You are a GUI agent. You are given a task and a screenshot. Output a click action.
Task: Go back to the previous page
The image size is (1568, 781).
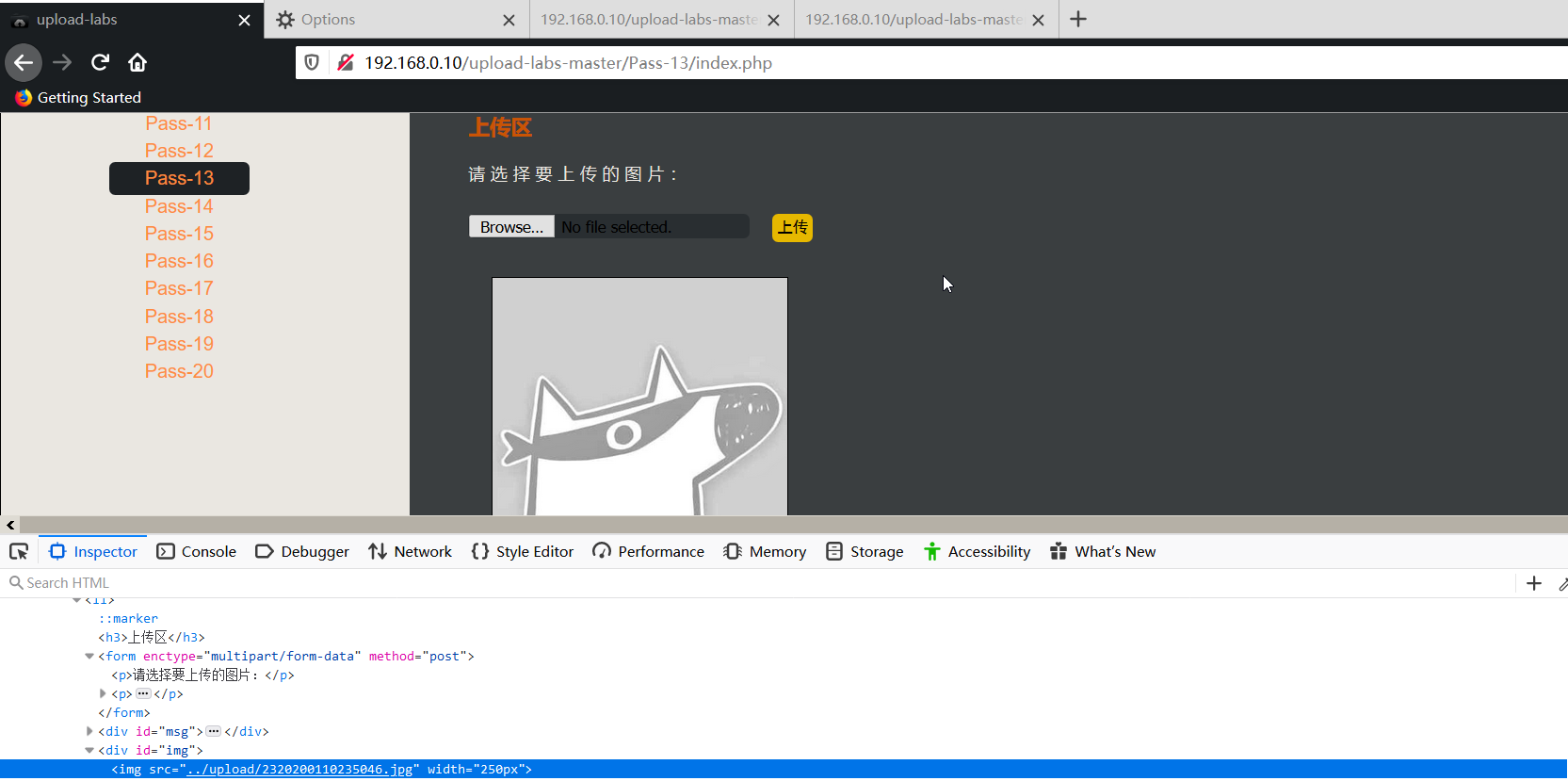coord(24,63)
